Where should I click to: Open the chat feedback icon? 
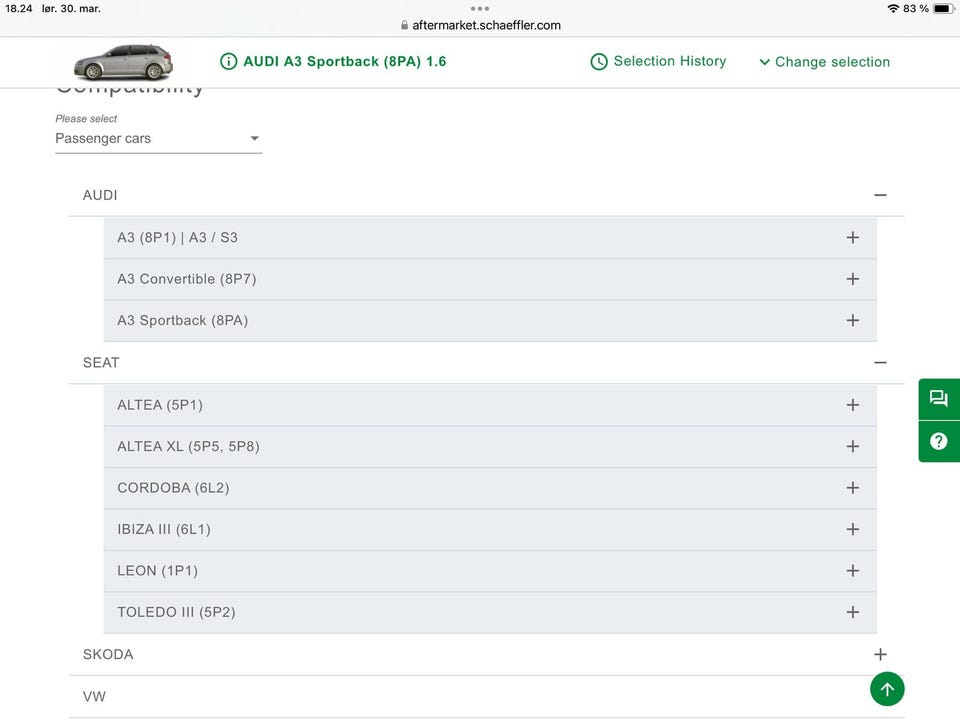click(x=939, y=399)
